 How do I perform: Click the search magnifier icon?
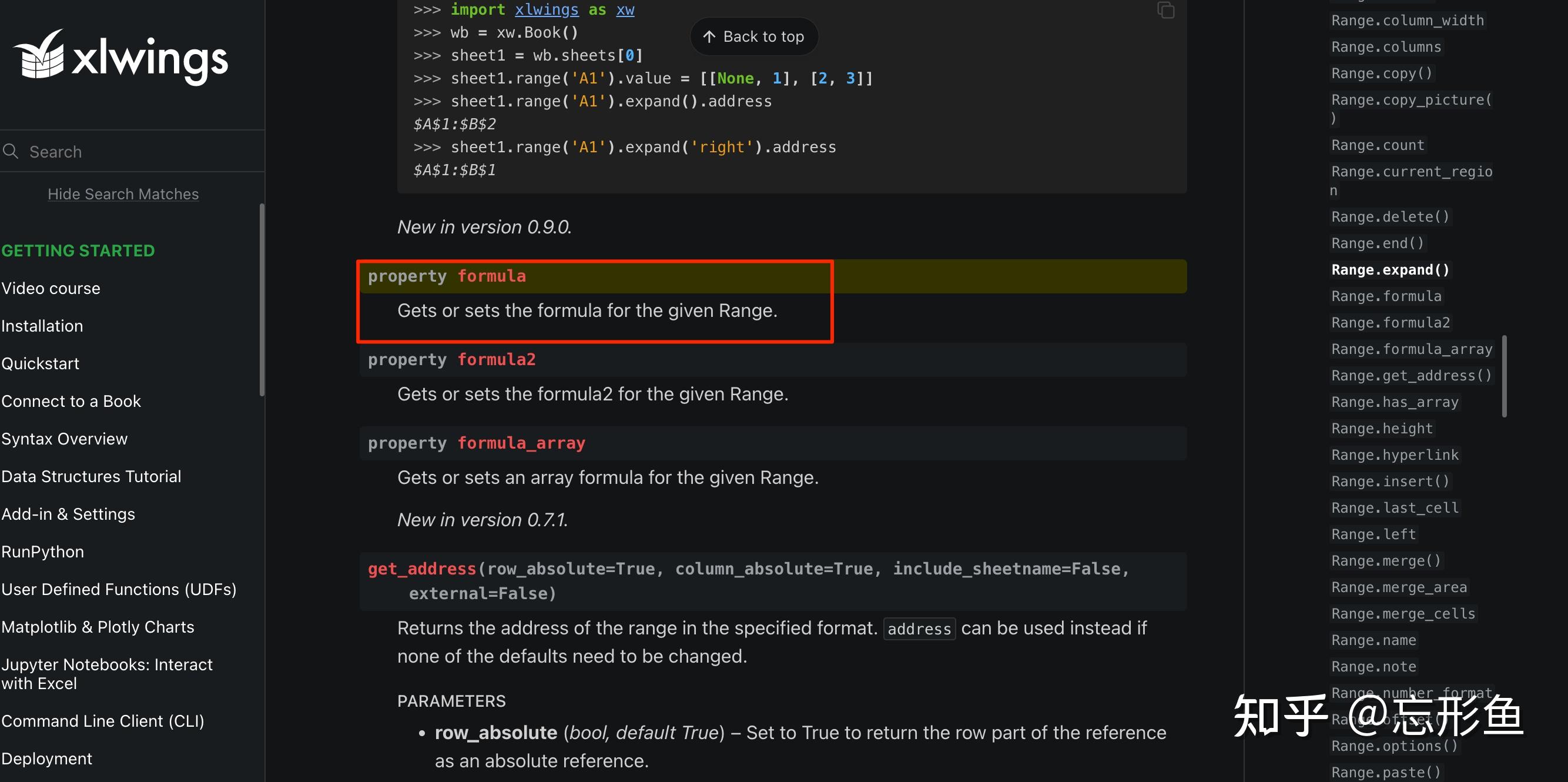11,151
